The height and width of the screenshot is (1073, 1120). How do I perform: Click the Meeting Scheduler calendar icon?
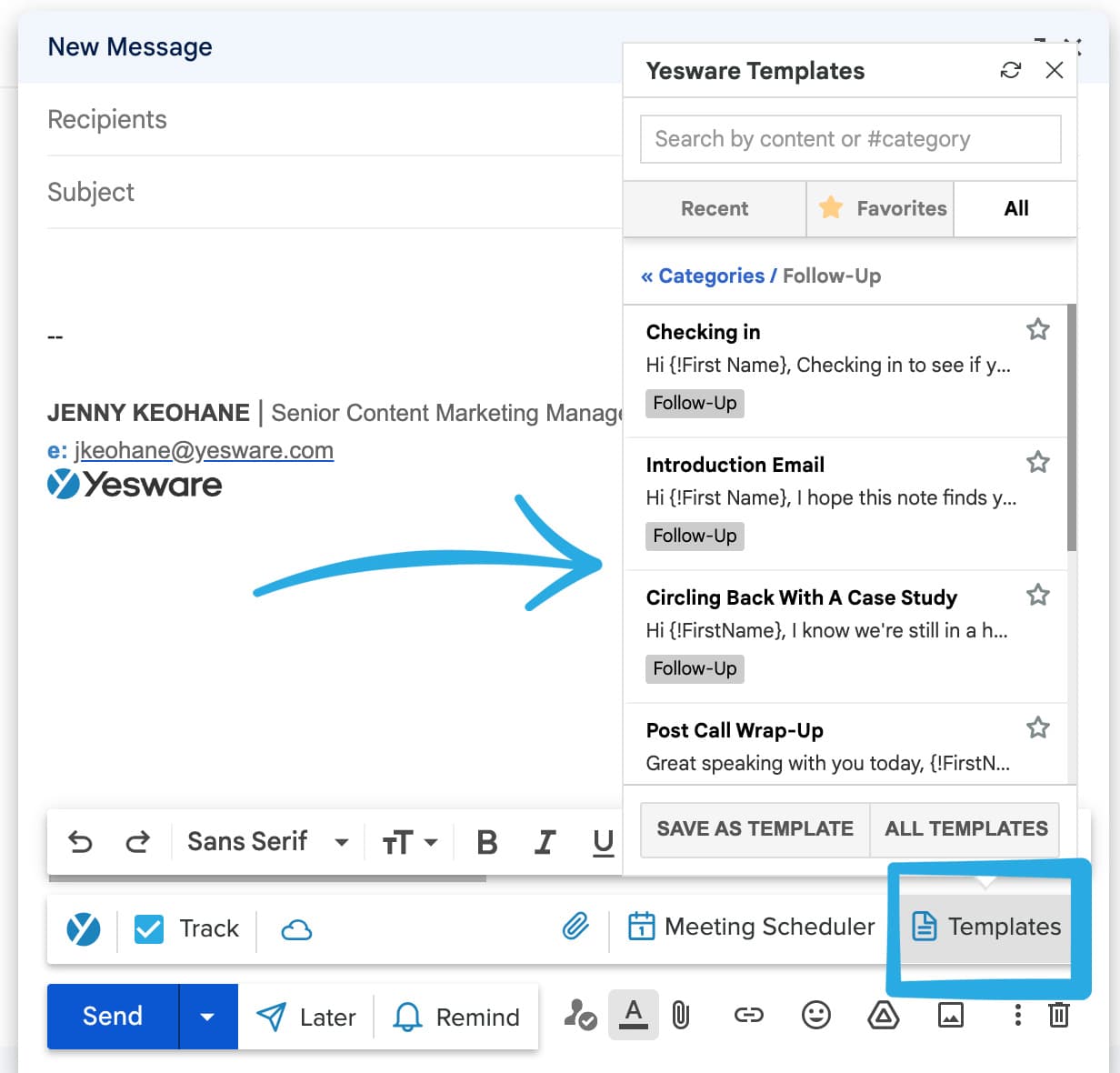pyautogui.click(x=643, y=926)
